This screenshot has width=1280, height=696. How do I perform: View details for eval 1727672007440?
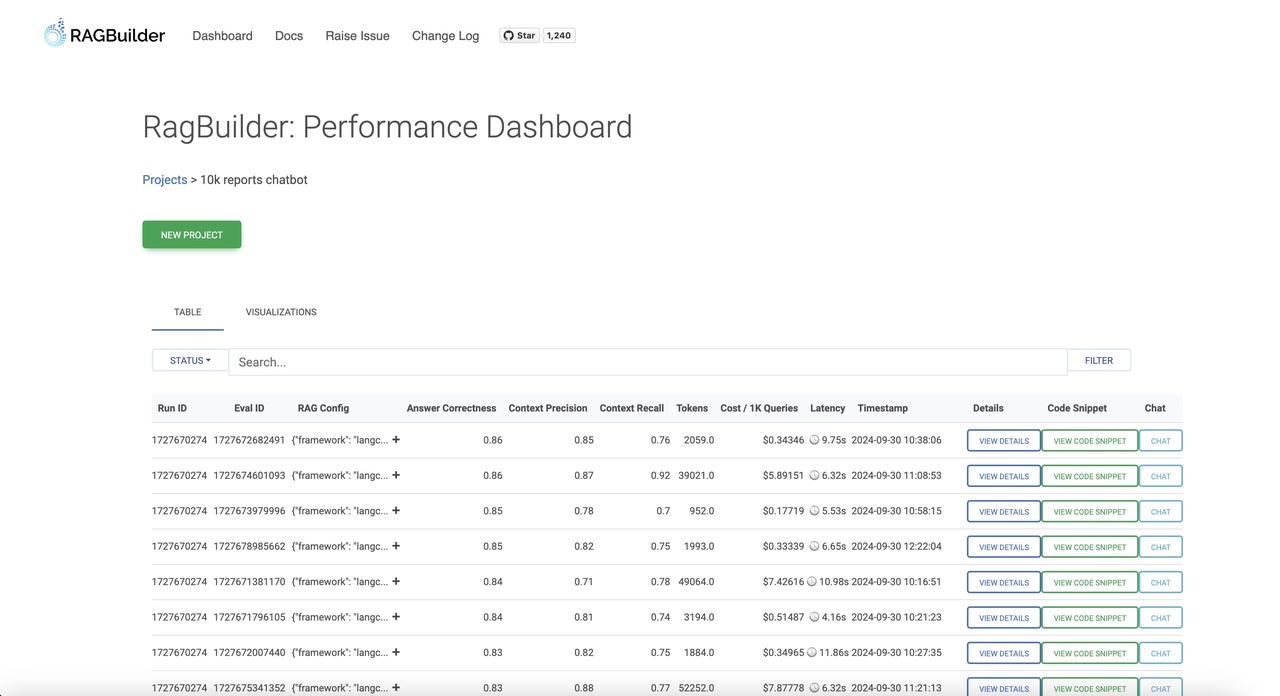click(1004, 654)
